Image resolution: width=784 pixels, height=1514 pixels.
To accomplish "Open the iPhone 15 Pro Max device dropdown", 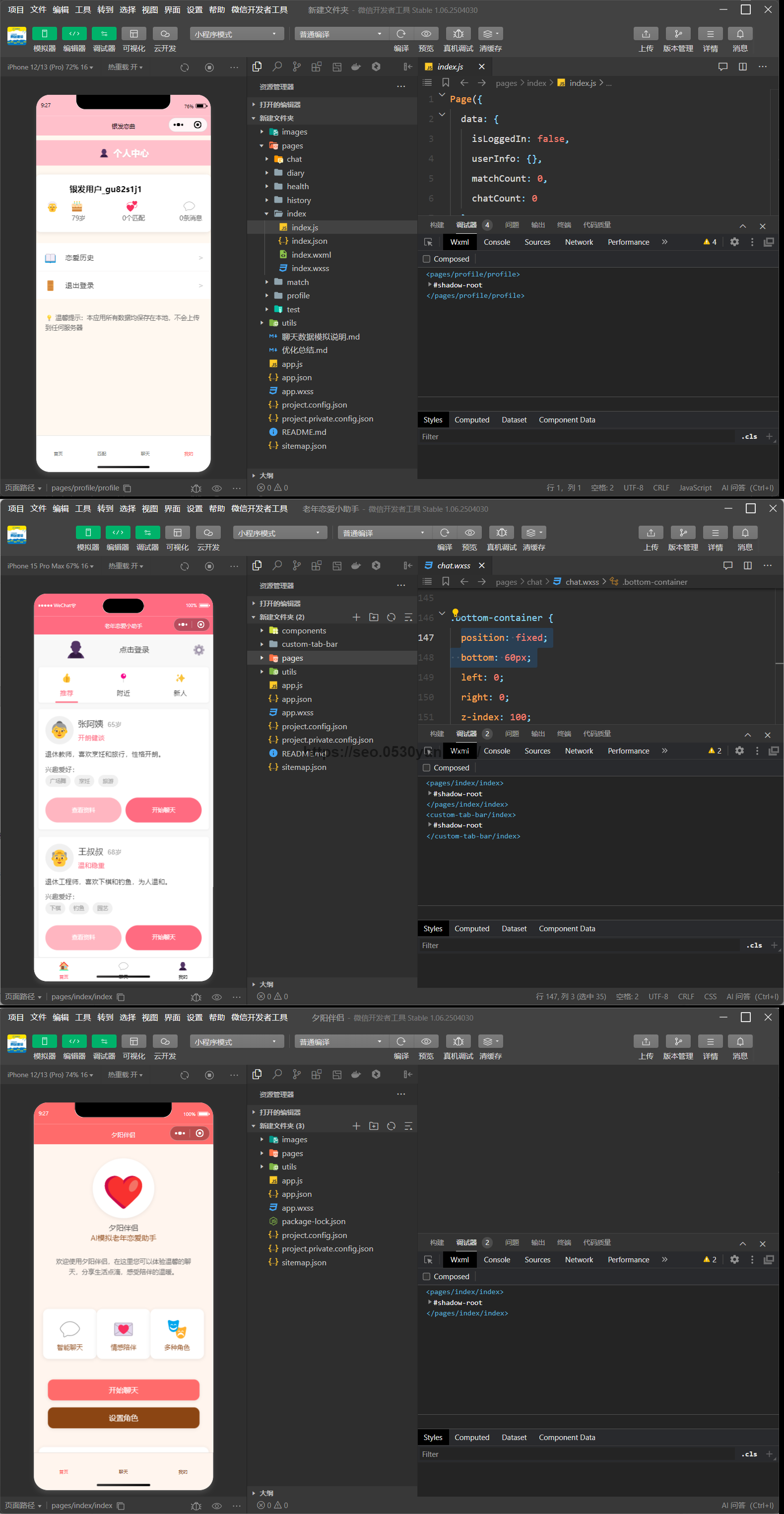I will coord(50,566).
